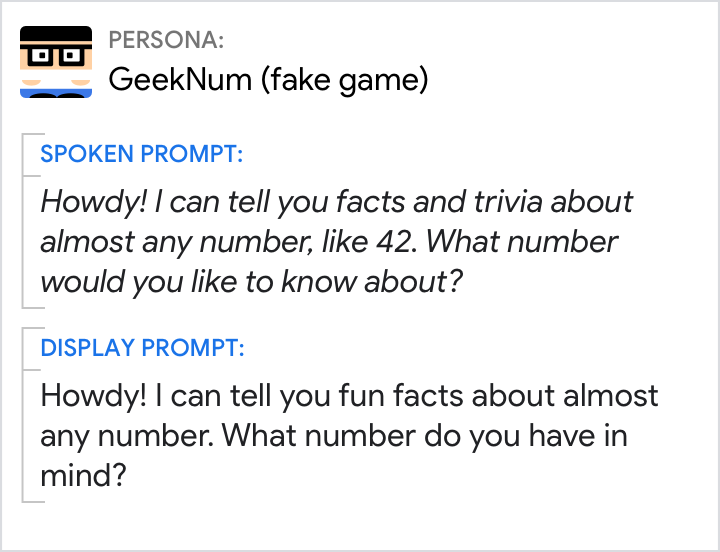Click the DISPLAY PROMPT: heading
720x552 pixels.
coord(142,348)
